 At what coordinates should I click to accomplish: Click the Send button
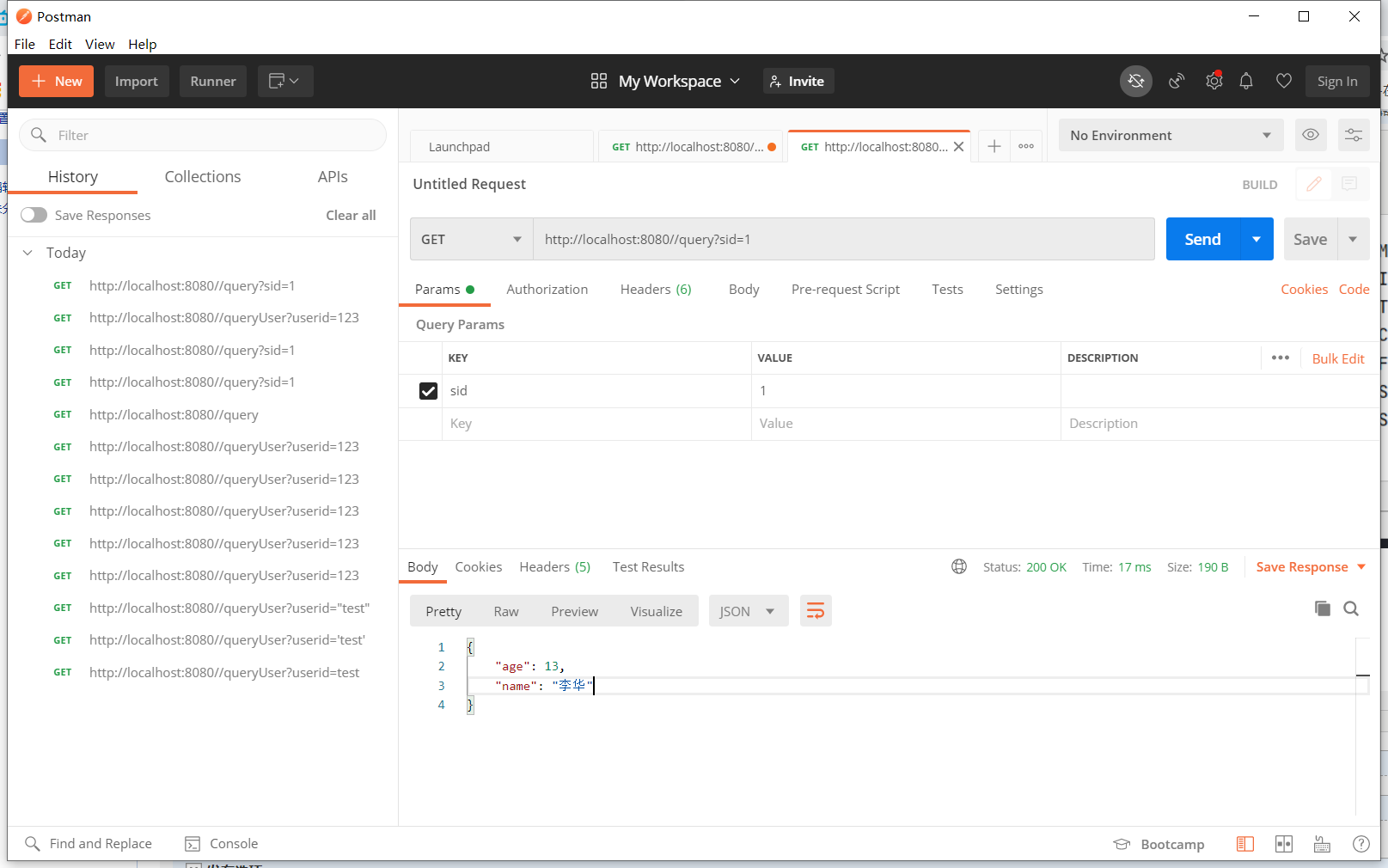pyautogui.click(x=1202, y=239)
